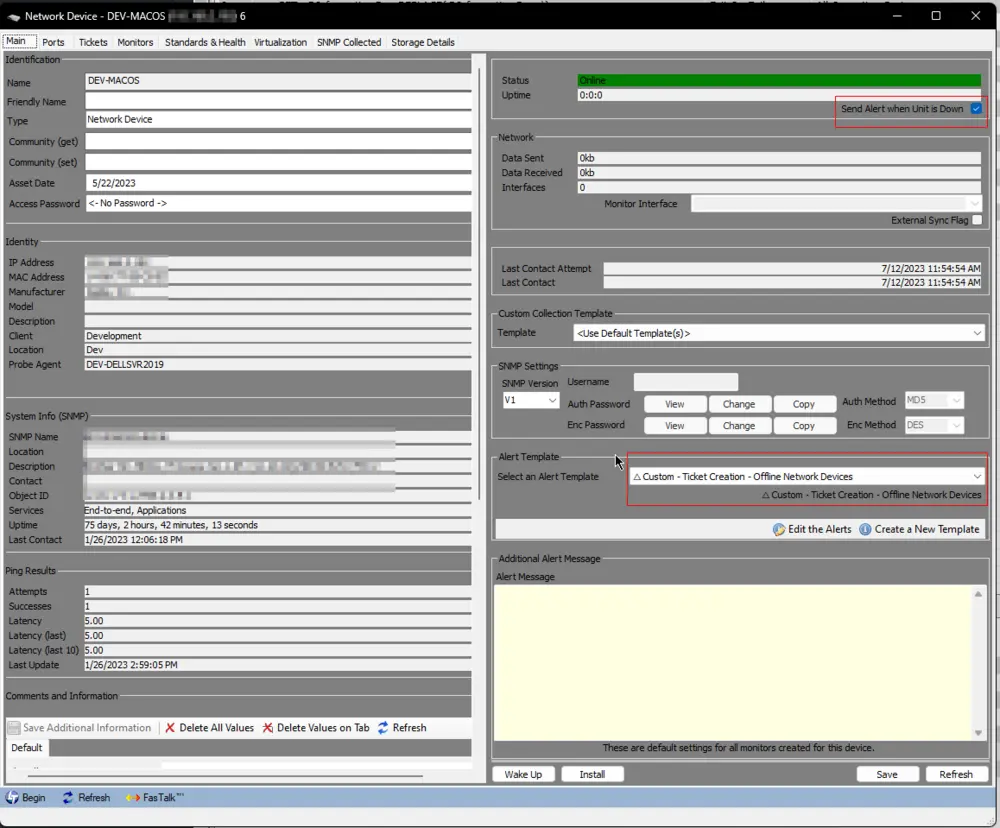Click the Community (set) field
The width and height of the screenshot is (1000, 828).
(x=278, y=162)
